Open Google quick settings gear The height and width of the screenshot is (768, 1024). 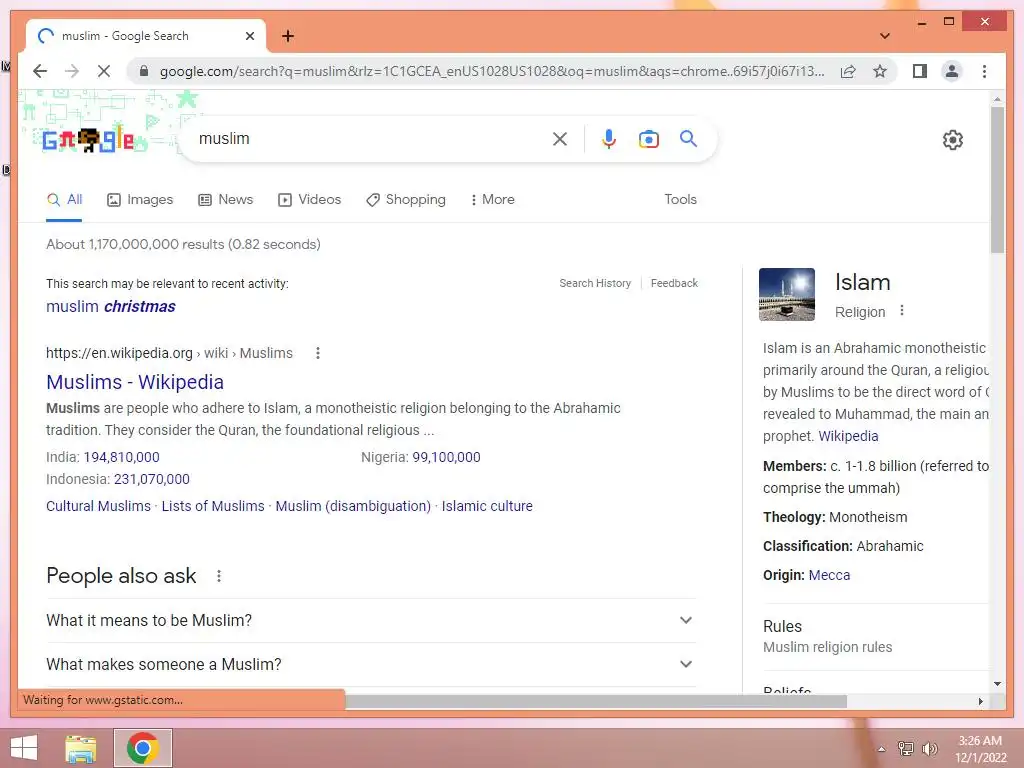click(x=953, y=140)
